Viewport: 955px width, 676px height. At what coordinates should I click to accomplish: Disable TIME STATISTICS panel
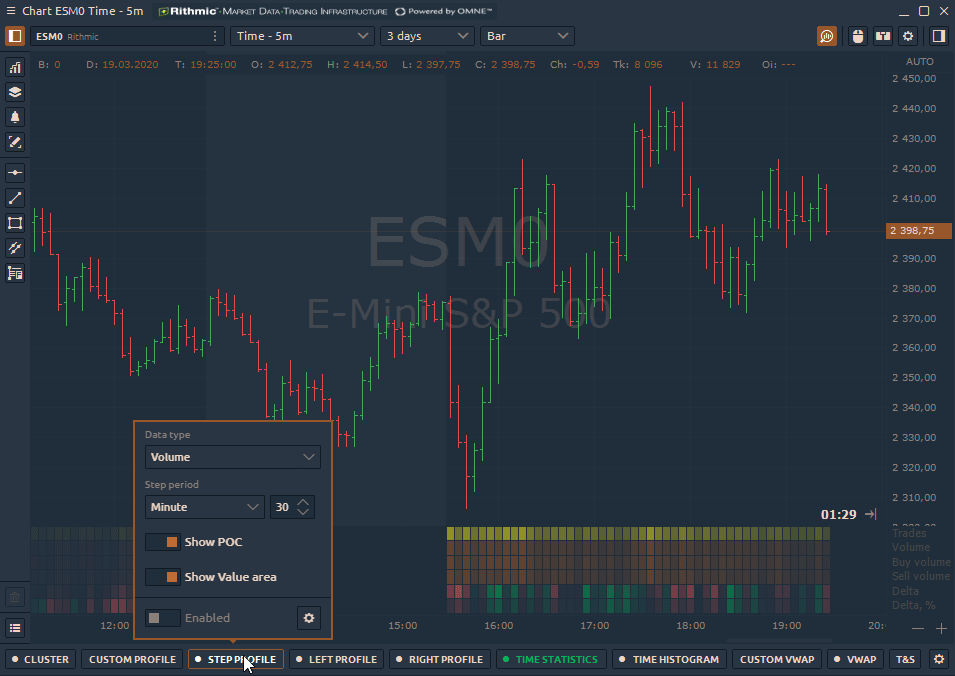[x=551, y=659]
